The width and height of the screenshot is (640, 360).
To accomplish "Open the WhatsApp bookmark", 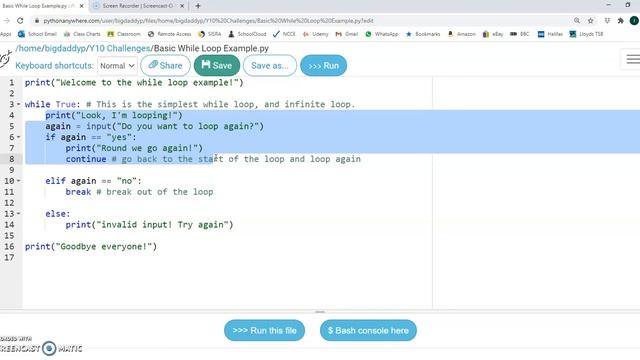I will (382, 34).
